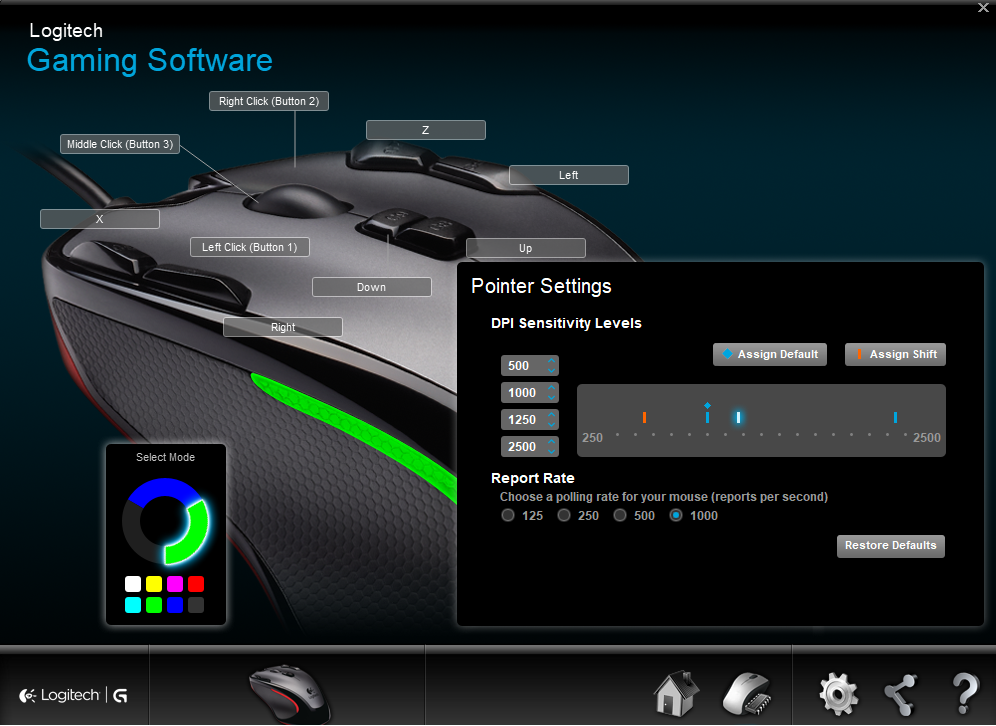Open Help question mark icon

click(x=966, y=693)
